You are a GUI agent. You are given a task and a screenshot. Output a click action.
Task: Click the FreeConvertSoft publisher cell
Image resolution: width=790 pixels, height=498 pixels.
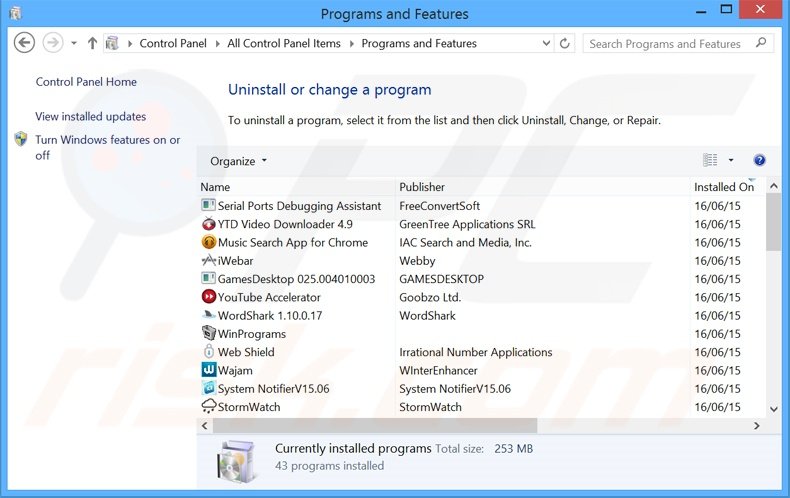(439, 206)
